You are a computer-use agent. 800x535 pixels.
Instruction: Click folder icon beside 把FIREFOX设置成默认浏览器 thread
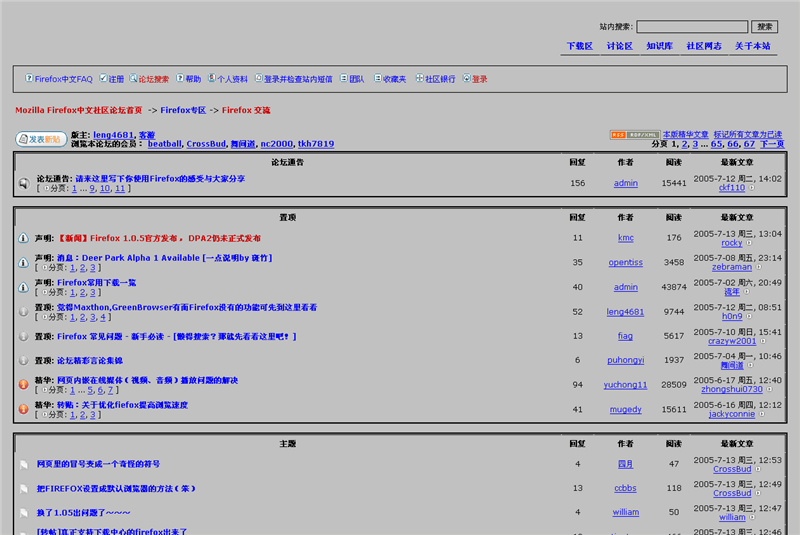24,489
